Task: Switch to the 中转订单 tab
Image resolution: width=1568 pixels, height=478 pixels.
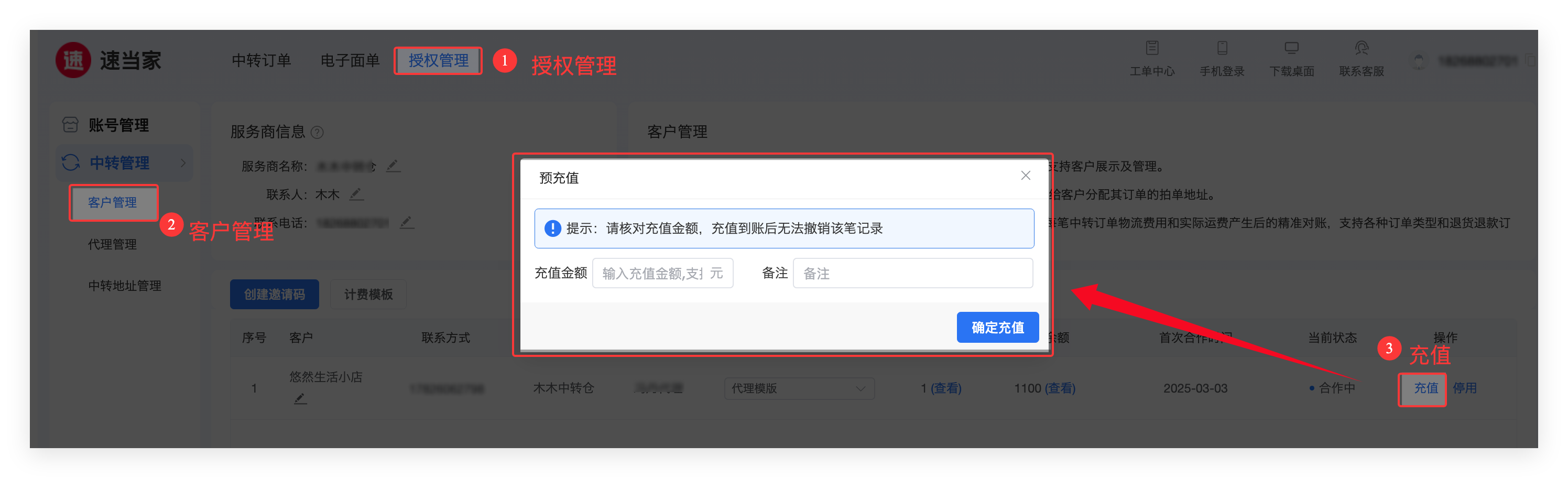Action: tap(261, 61)
